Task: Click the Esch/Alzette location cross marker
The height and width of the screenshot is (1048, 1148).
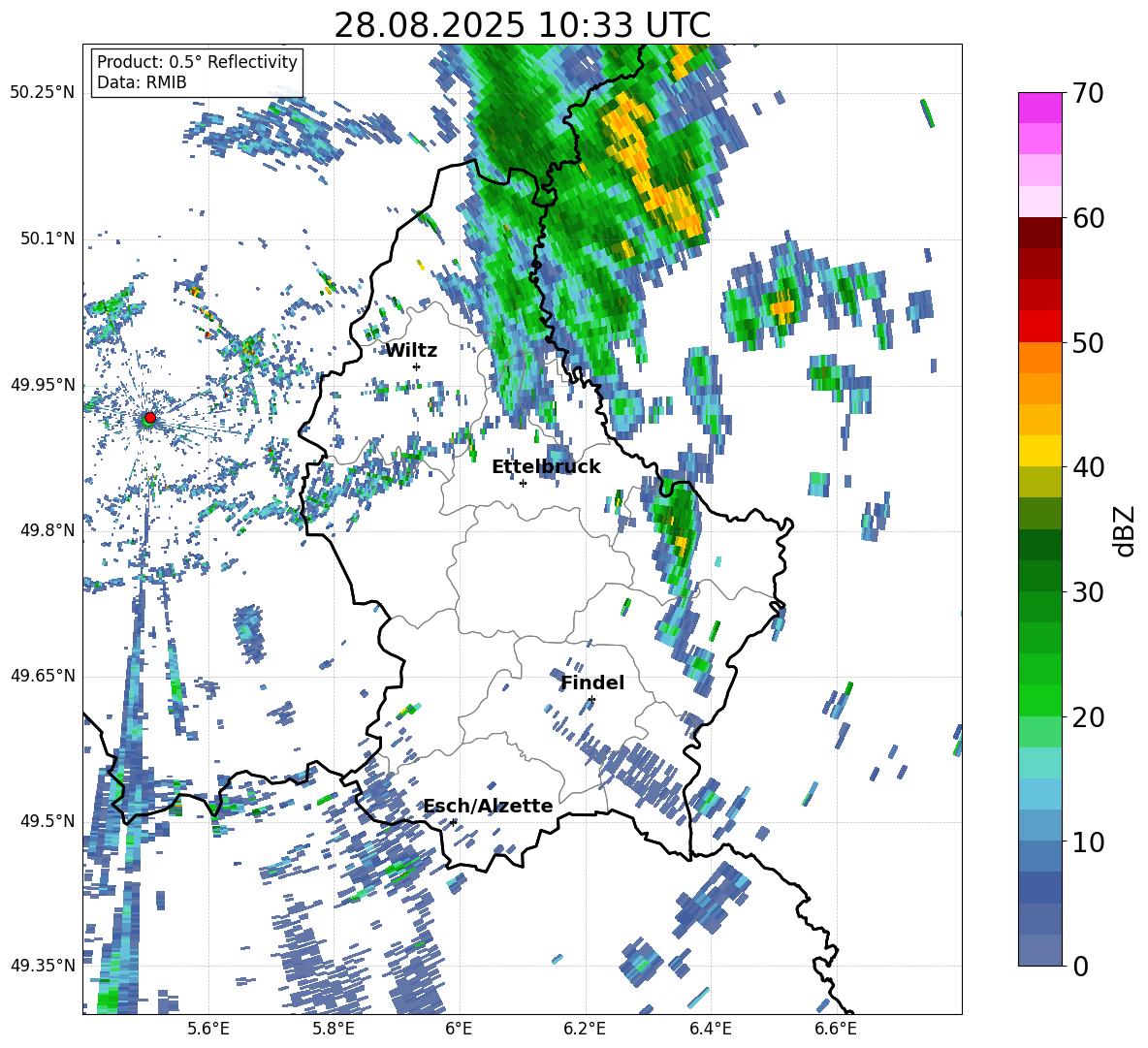Action: point(453,822)
